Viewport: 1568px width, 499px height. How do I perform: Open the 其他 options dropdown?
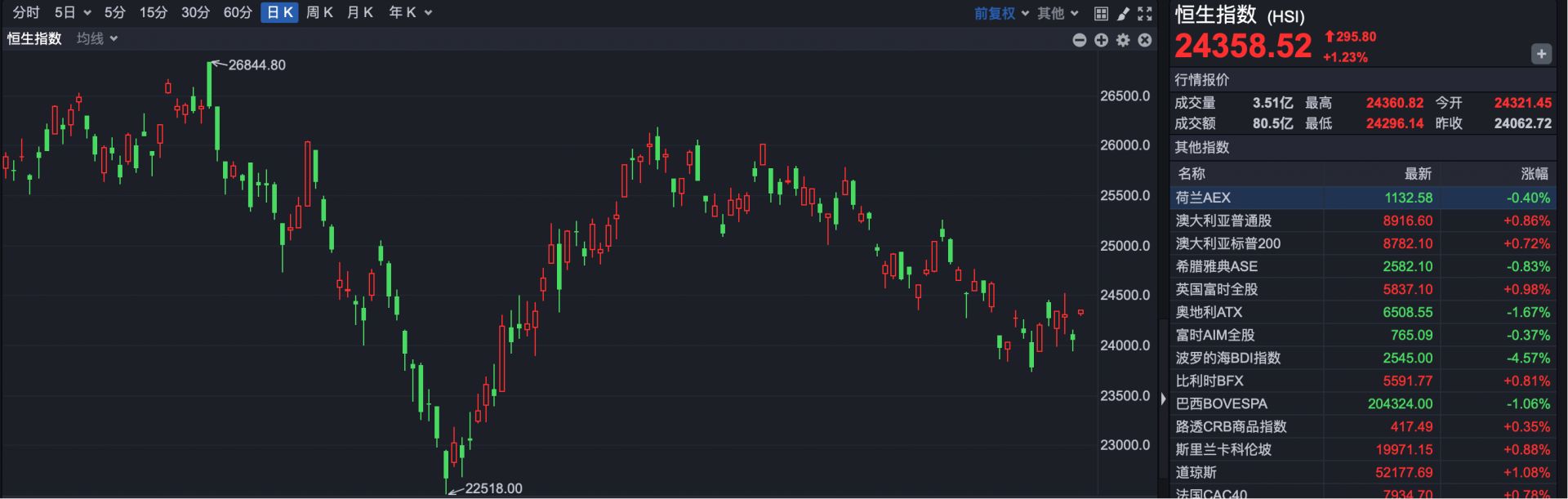pyautogui.click(x=1058, y=13)
